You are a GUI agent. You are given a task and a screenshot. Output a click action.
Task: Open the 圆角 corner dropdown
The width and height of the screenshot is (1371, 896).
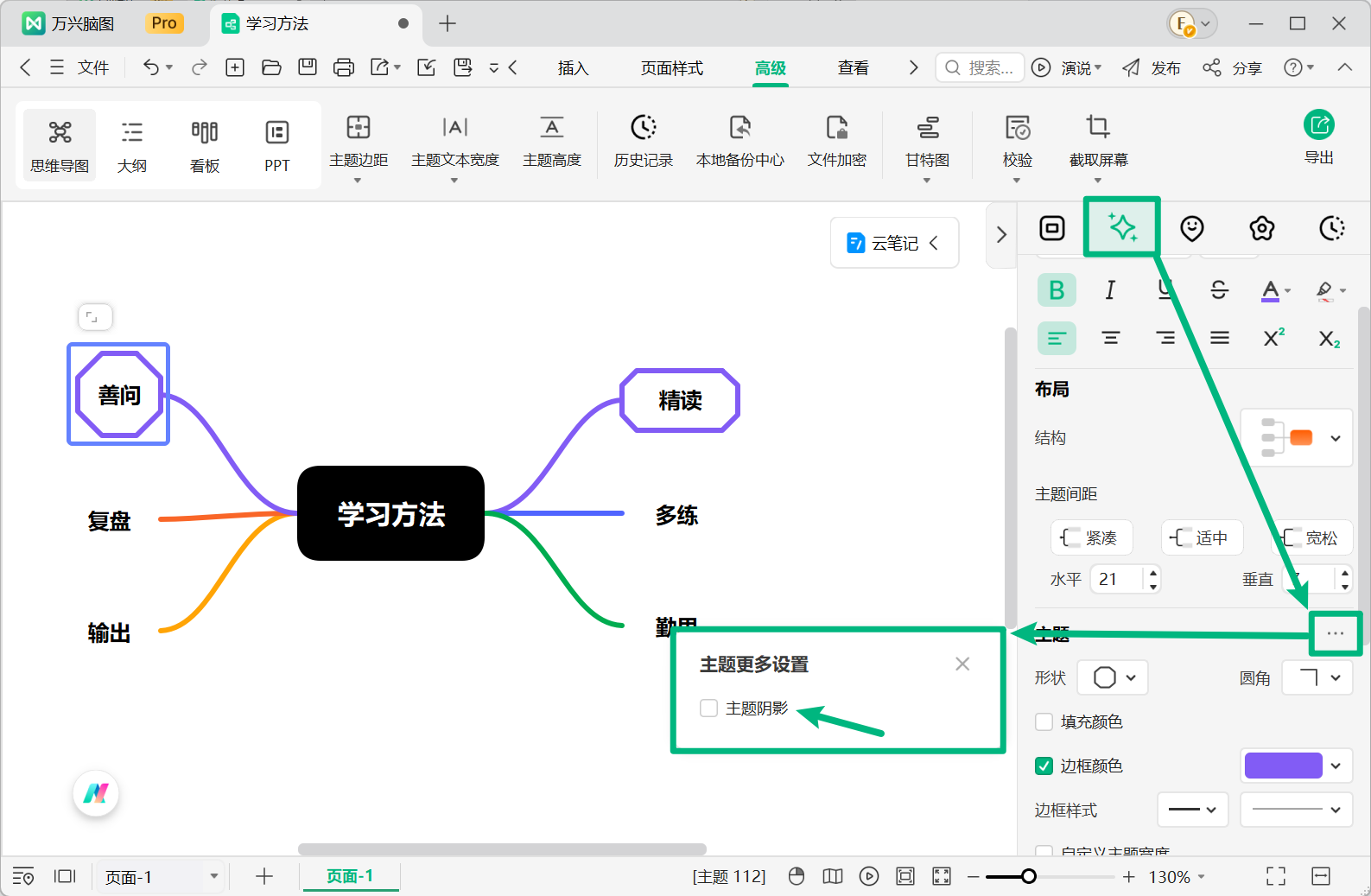(x=1317, y=677)
